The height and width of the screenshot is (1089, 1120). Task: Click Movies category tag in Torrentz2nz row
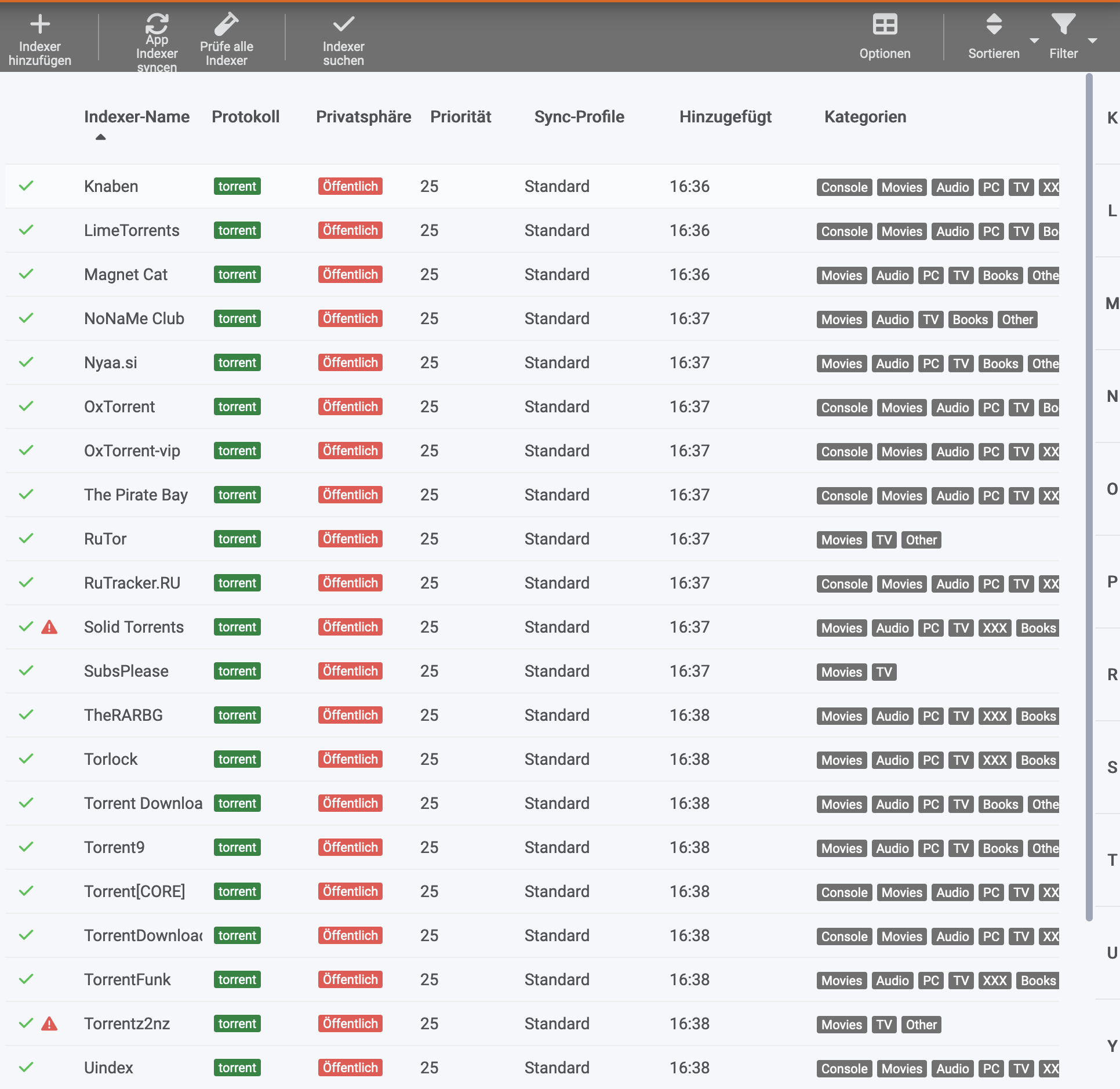click(x=842, y=1025)
